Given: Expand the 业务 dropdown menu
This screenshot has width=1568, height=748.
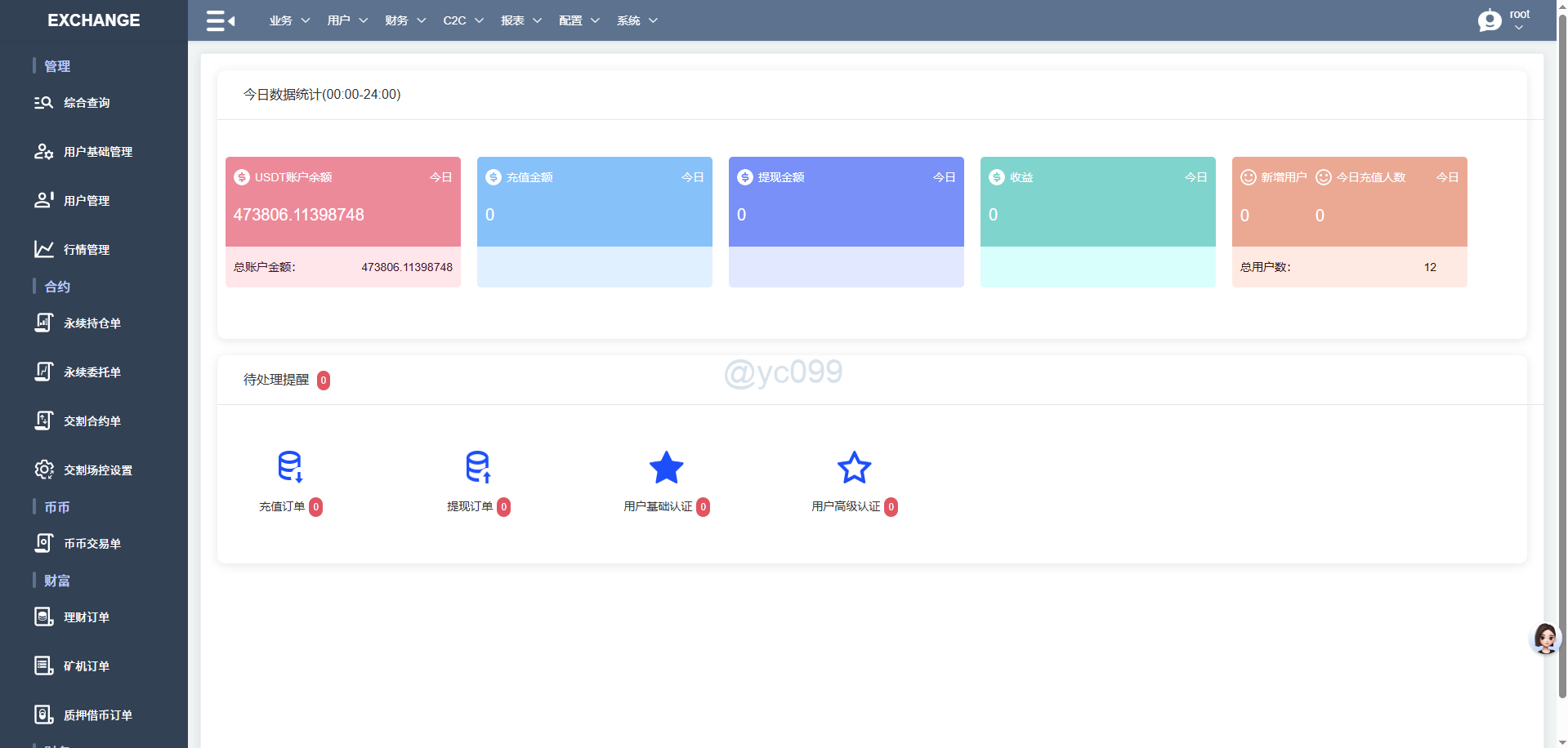Looking at the screenshot, I should pyautogui.click(x=289, y=20).
